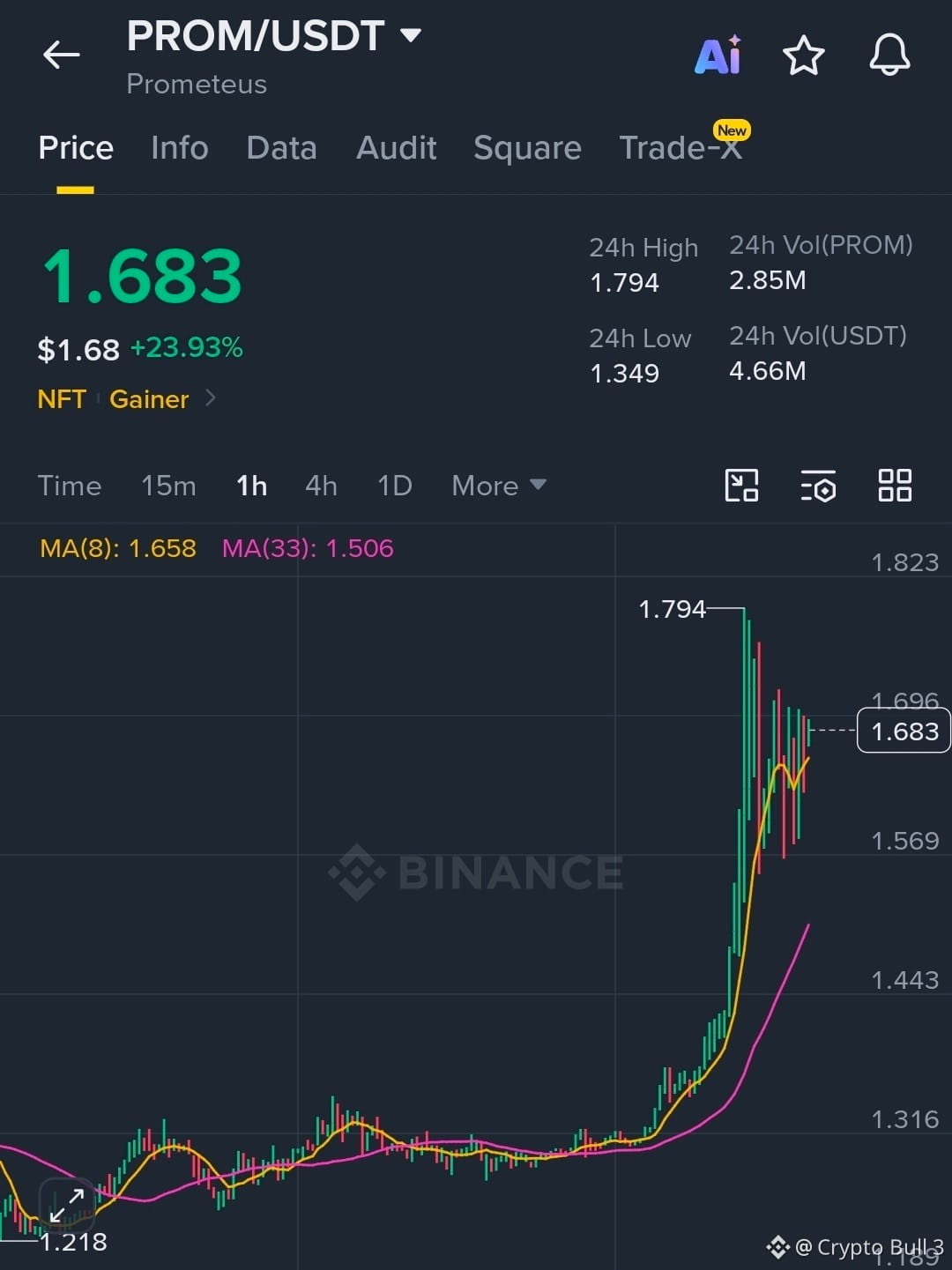Open the AI assistant icon
Screen dimensions: 952x1270
(x=718, y=56)
